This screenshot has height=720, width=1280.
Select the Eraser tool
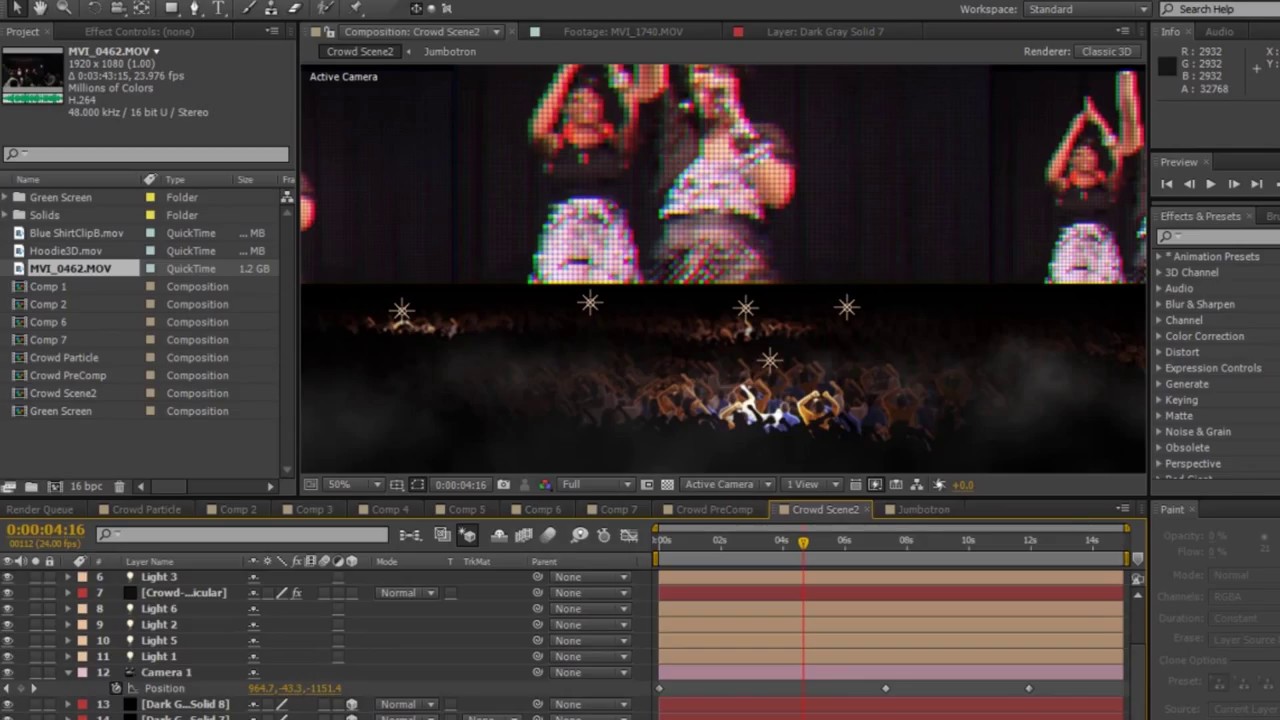click(295, 8)
